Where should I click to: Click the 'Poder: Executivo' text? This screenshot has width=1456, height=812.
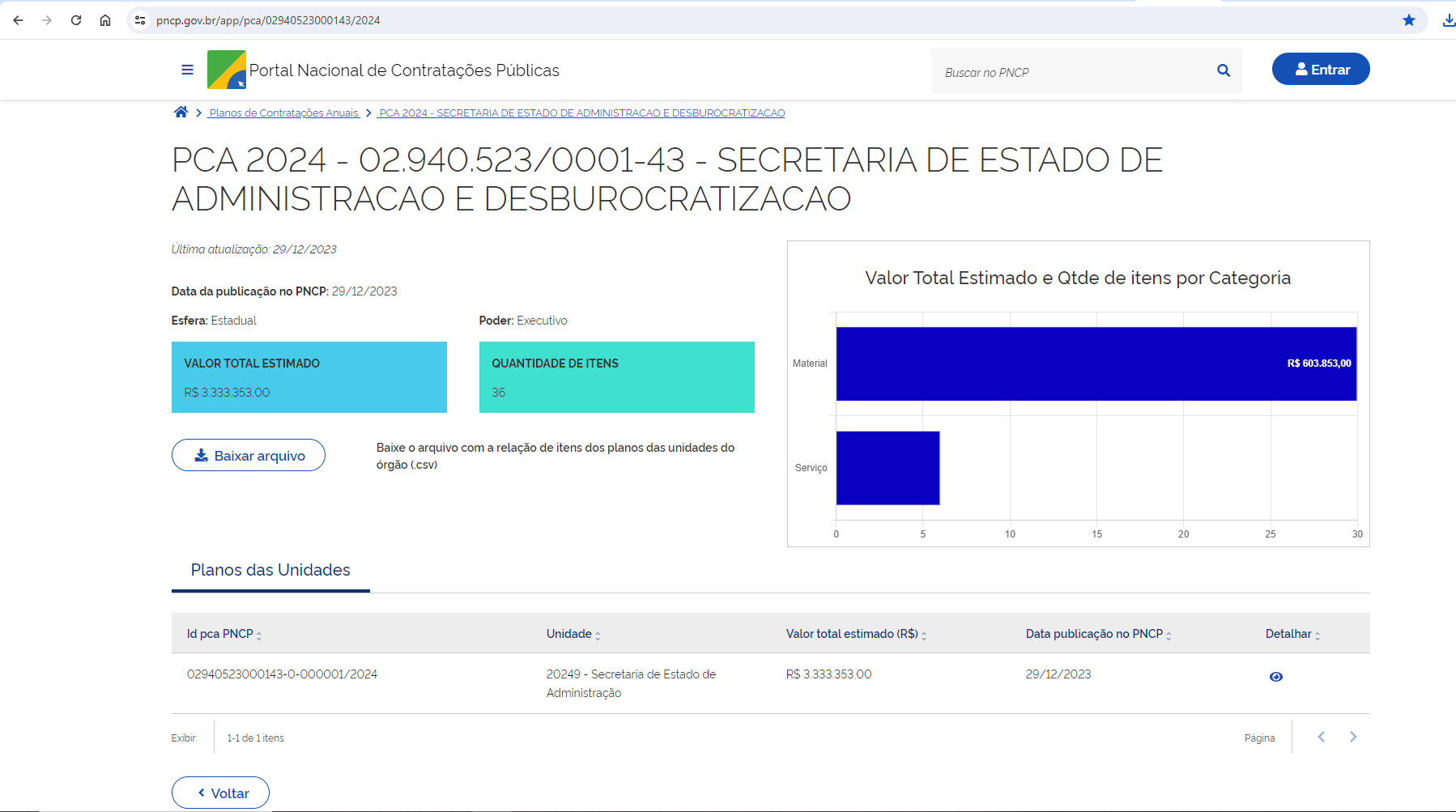pos(523,321)
